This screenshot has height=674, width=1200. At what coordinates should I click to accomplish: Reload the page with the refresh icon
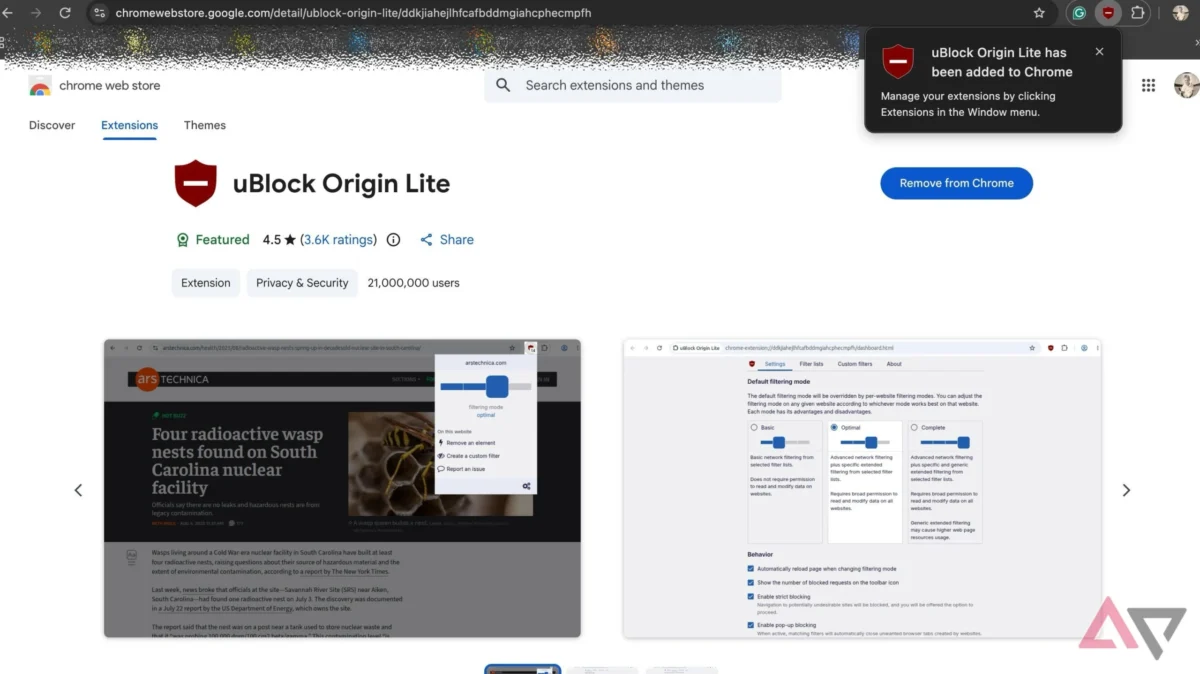coord(66,13)
